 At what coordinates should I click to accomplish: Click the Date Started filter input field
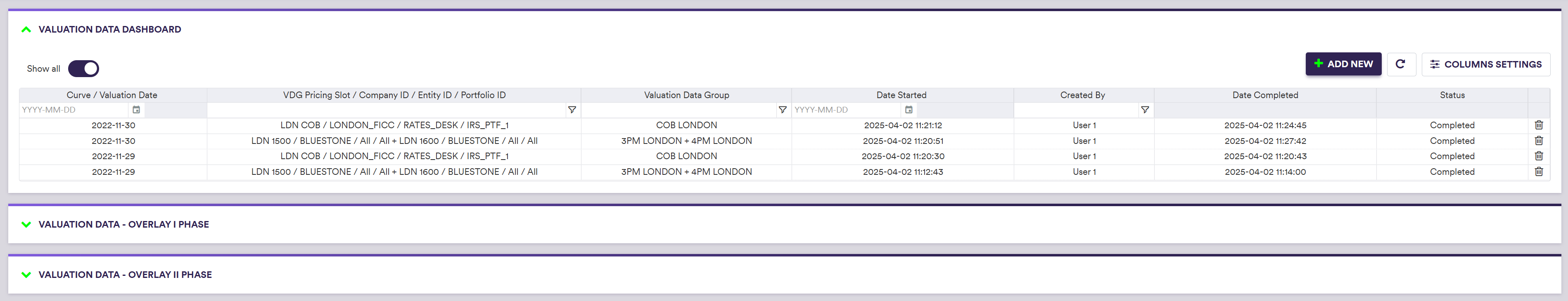pos(845,110)
